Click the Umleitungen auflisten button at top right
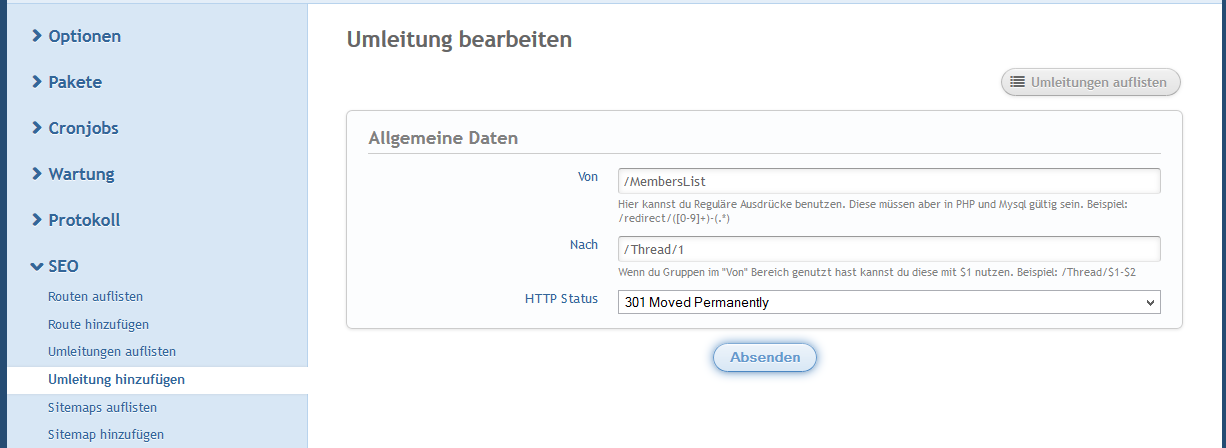Screen dimensions: 1226x448 coord(1090,82)
